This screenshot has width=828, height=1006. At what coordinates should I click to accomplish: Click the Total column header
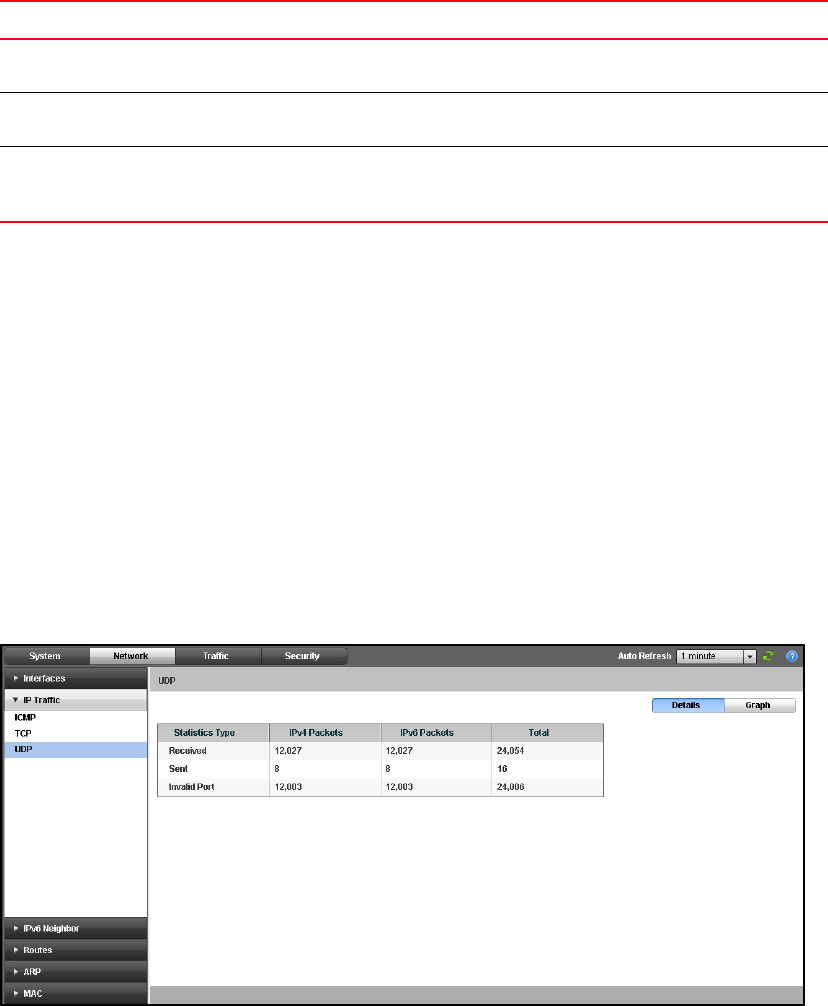pos(548,733)
